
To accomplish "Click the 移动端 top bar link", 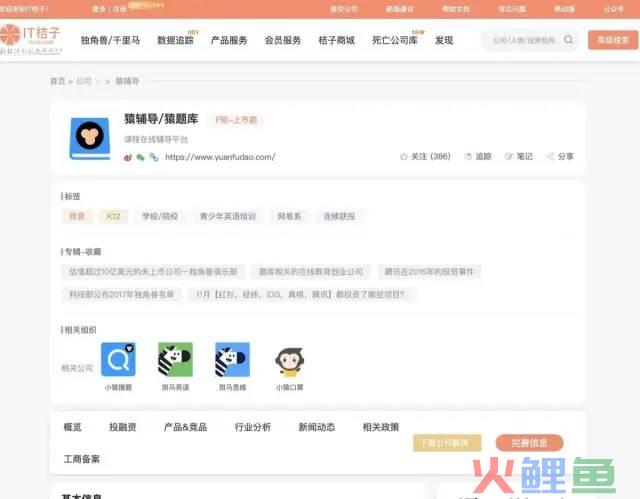I will click(x=564, y=9).
